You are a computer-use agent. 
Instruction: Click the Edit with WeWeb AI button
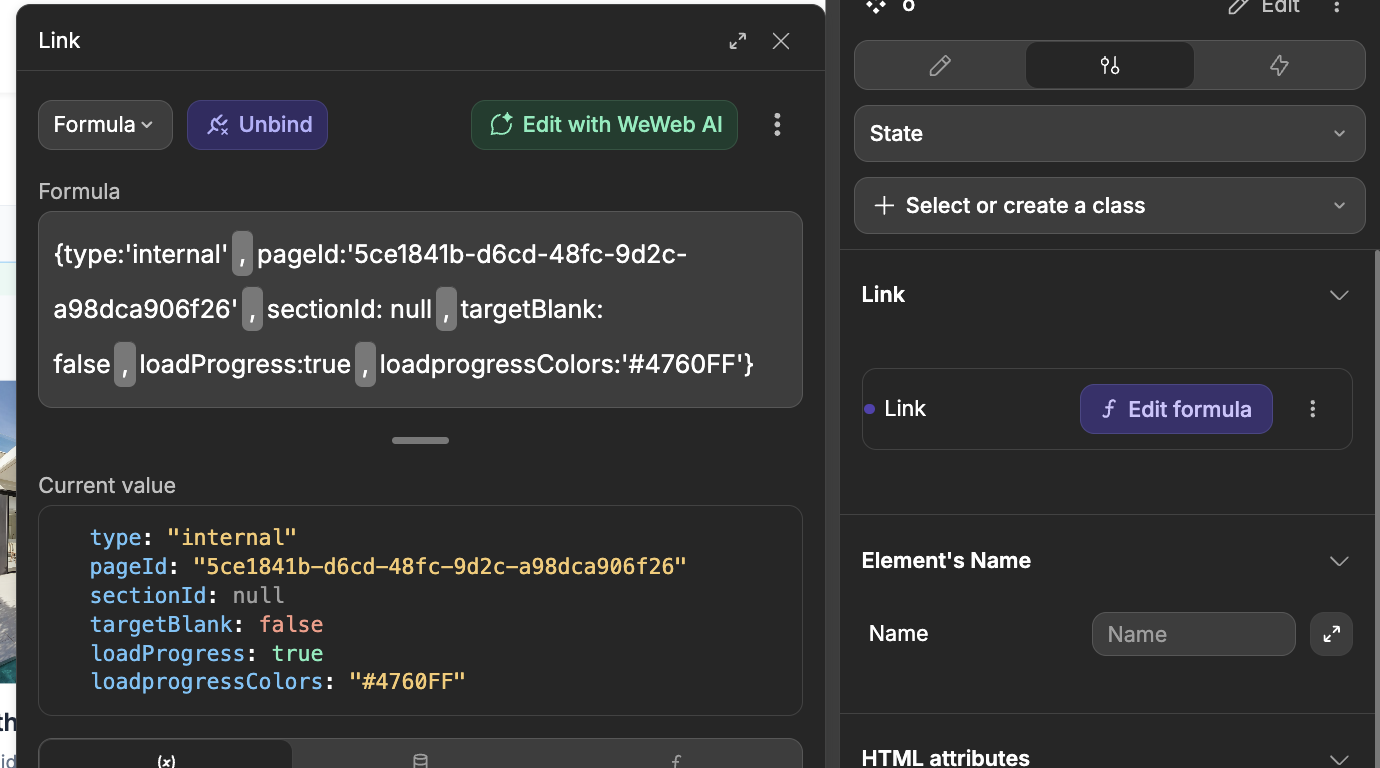click(604, 125)
